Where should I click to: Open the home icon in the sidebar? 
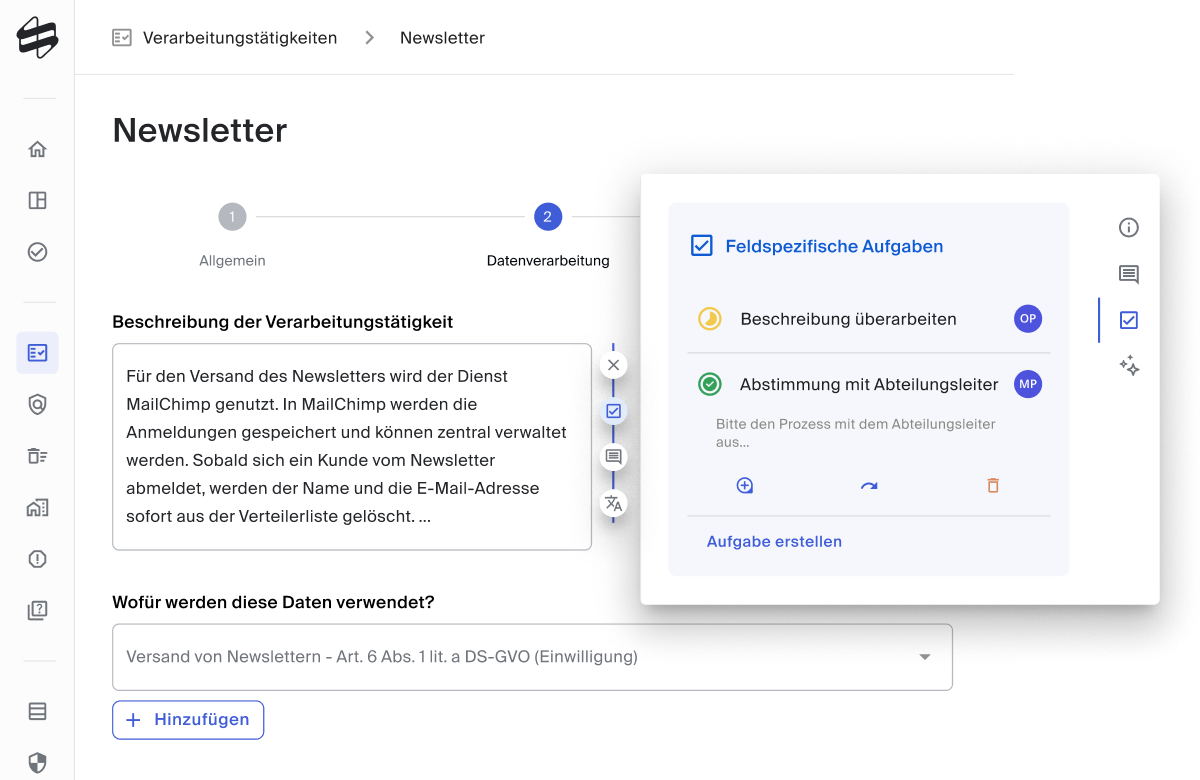point(37,150)
